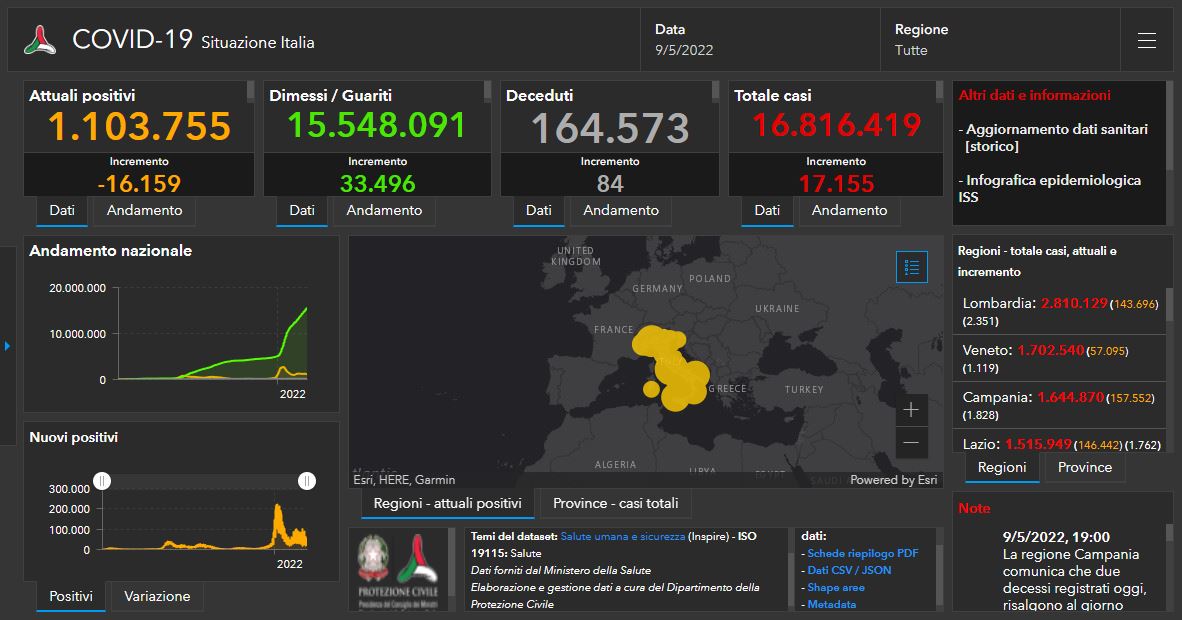Click the Italian Republic emblem
The width and height of the screenshot is (1182, 620).
pos(376,560)
